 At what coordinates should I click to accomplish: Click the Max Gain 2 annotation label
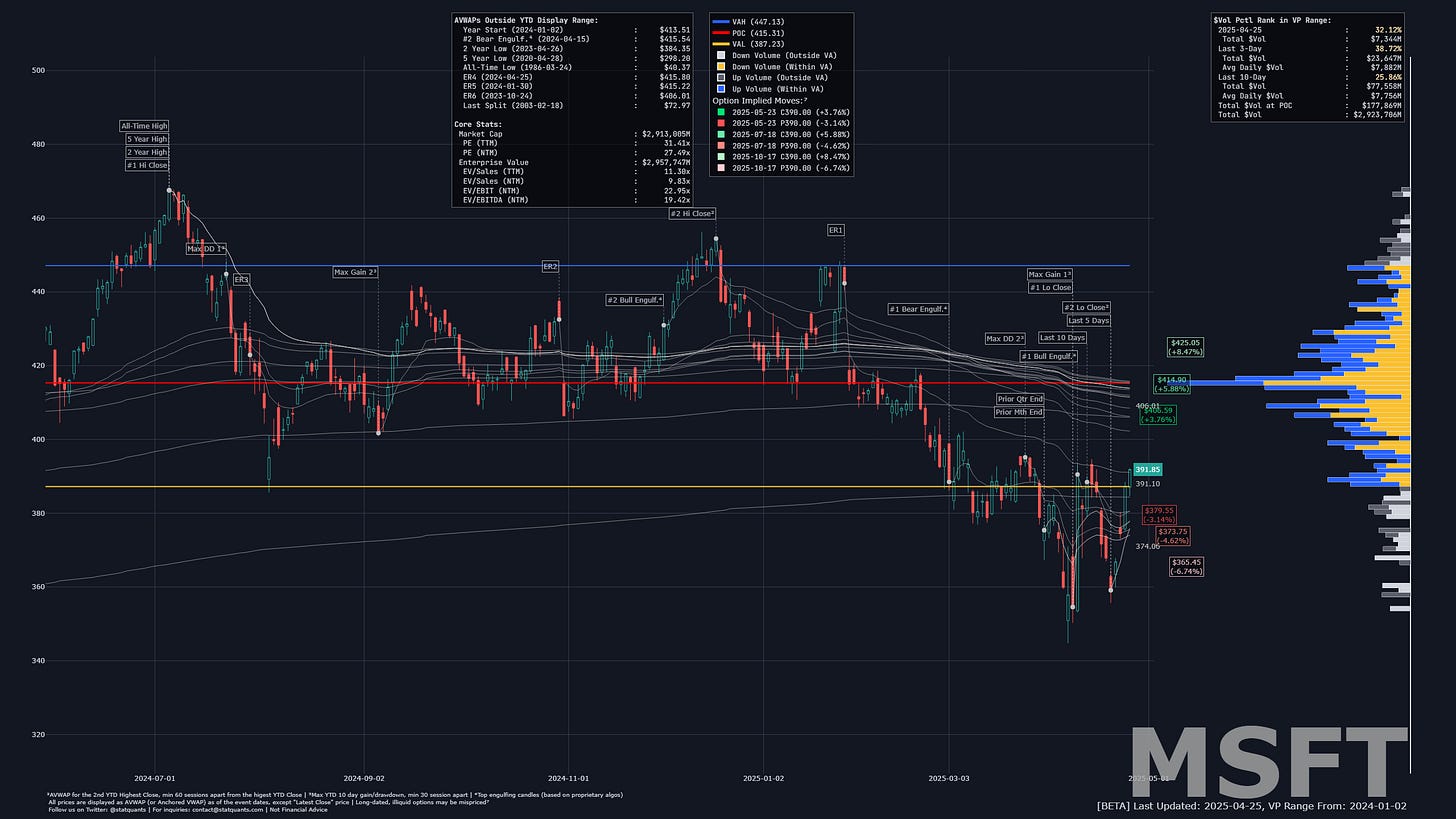[x=356, y=272]
